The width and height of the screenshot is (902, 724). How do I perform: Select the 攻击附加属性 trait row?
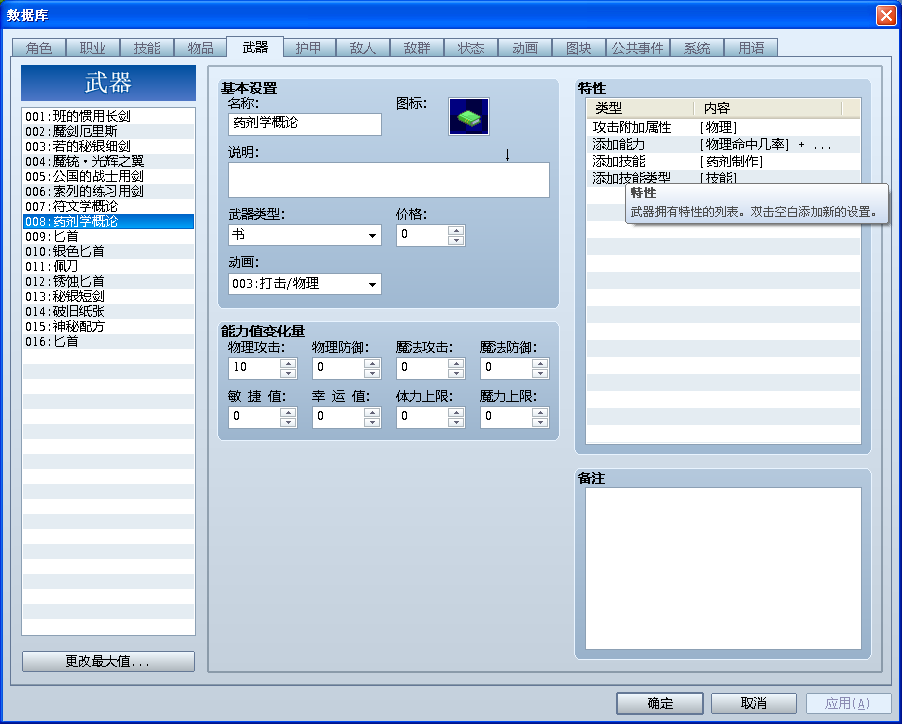723,127
